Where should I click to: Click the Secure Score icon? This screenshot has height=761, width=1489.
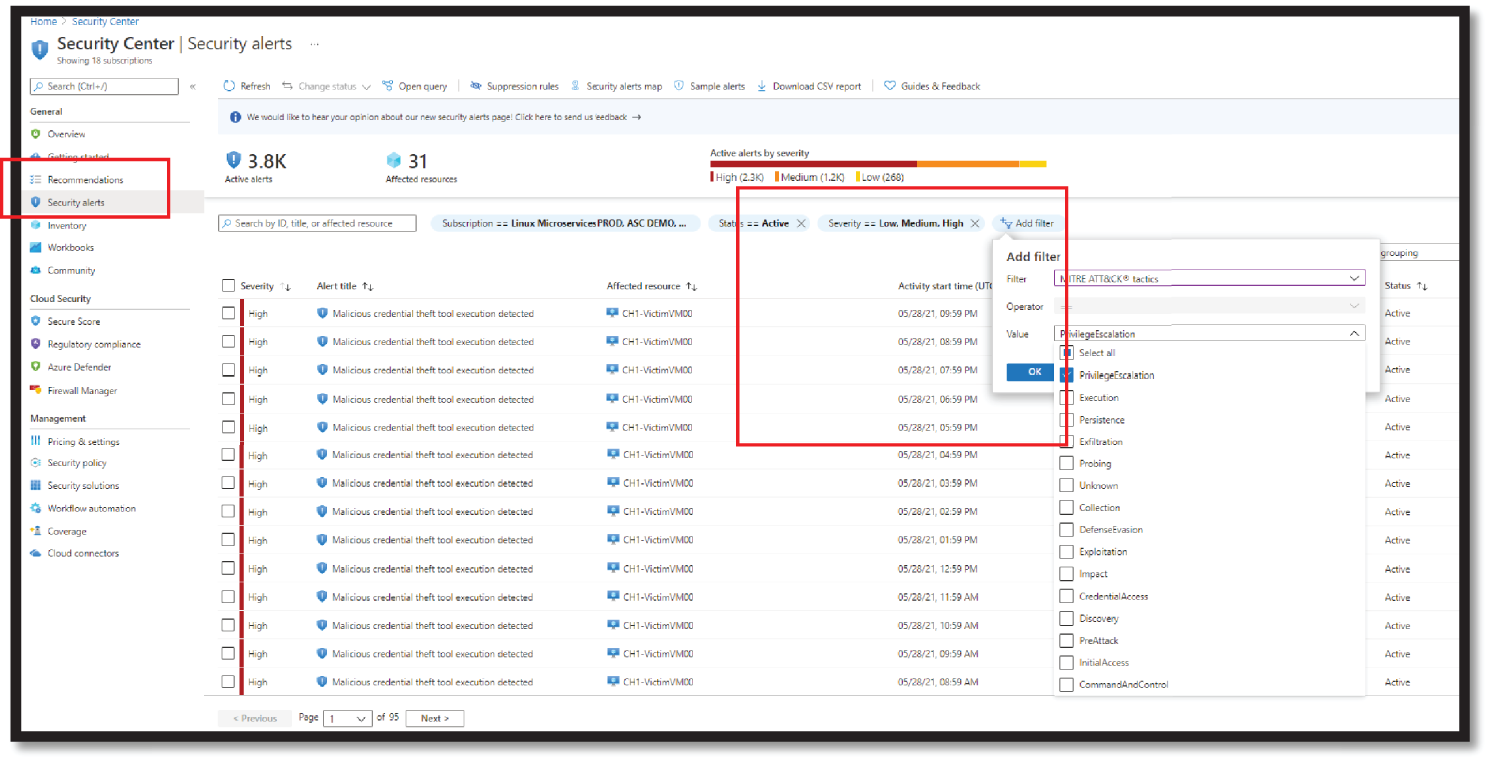36,322
